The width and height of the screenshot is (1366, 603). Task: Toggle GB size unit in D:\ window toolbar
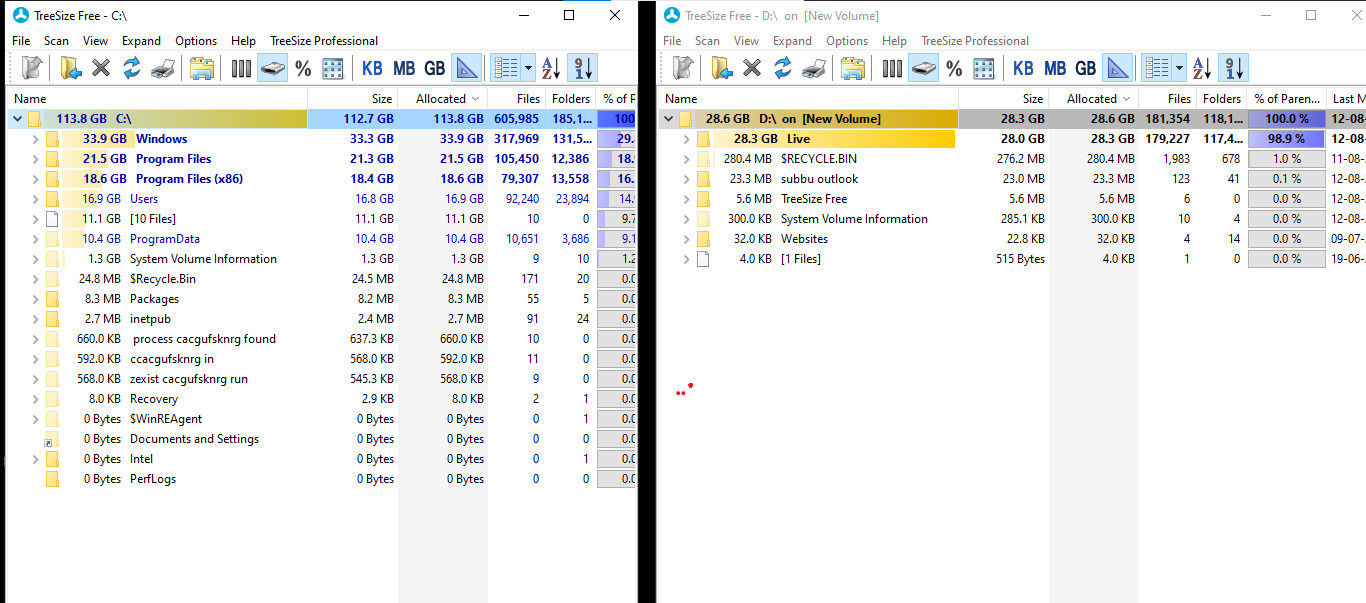pyautogui.click(x=1085, y=68)
